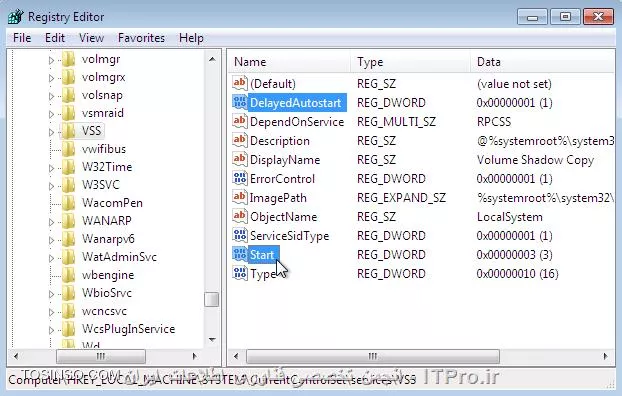This screenshot has width=622, height=396.
Task: Expand the W3SVC key
Action: (x=51, y=186)
